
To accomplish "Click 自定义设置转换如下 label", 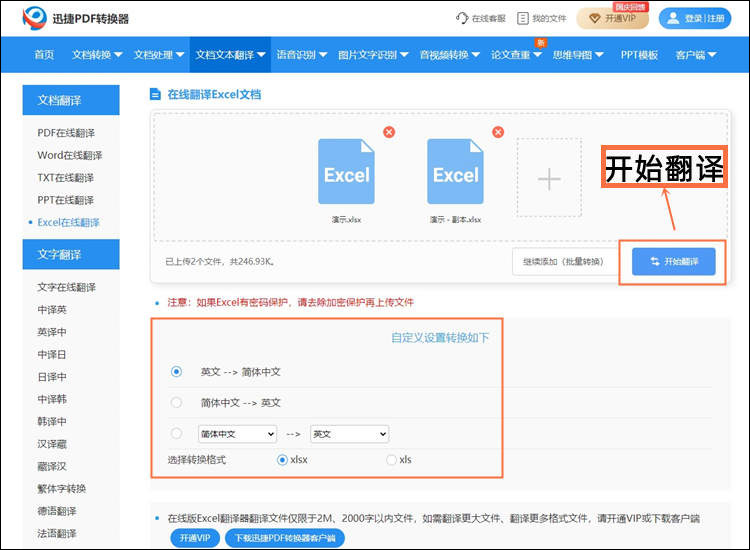I will (440, 338).
